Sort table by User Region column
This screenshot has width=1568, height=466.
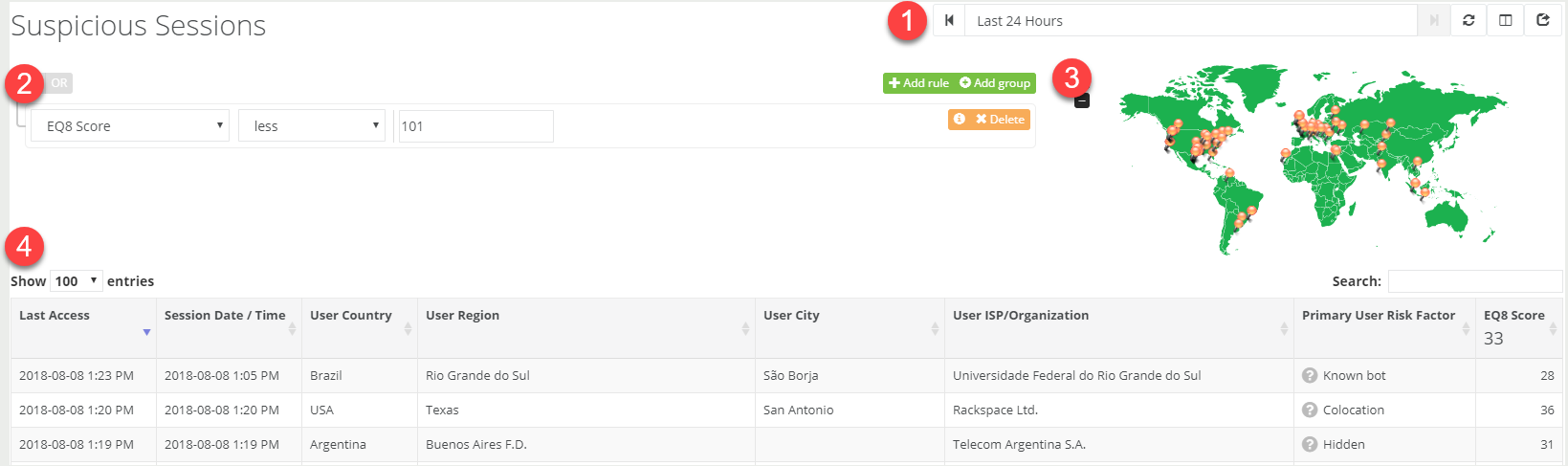coord(586,328)
